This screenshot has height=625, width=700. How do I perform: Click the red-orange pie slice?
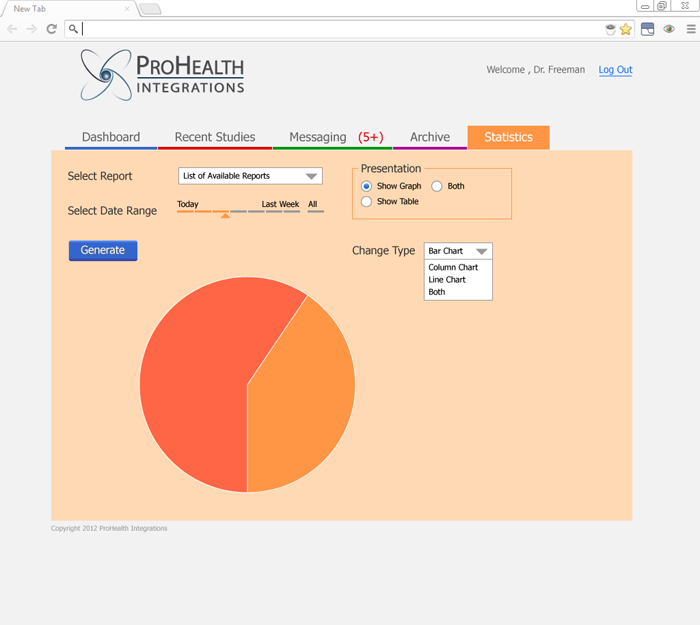tap(201, 384)
